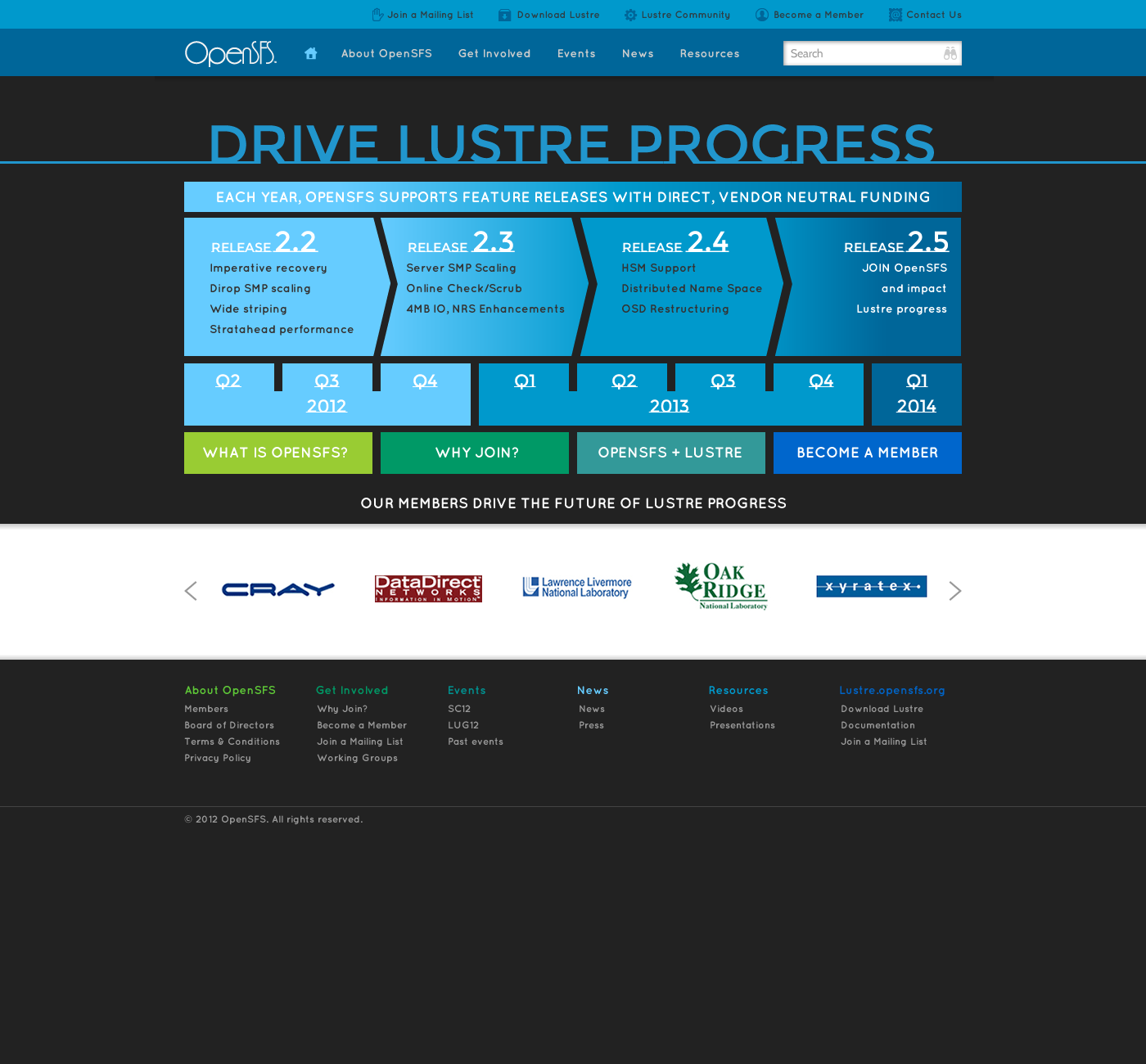Open the Get Involved menu
The width and height of the screenshot is (1146, 1064).
(494, 53)
